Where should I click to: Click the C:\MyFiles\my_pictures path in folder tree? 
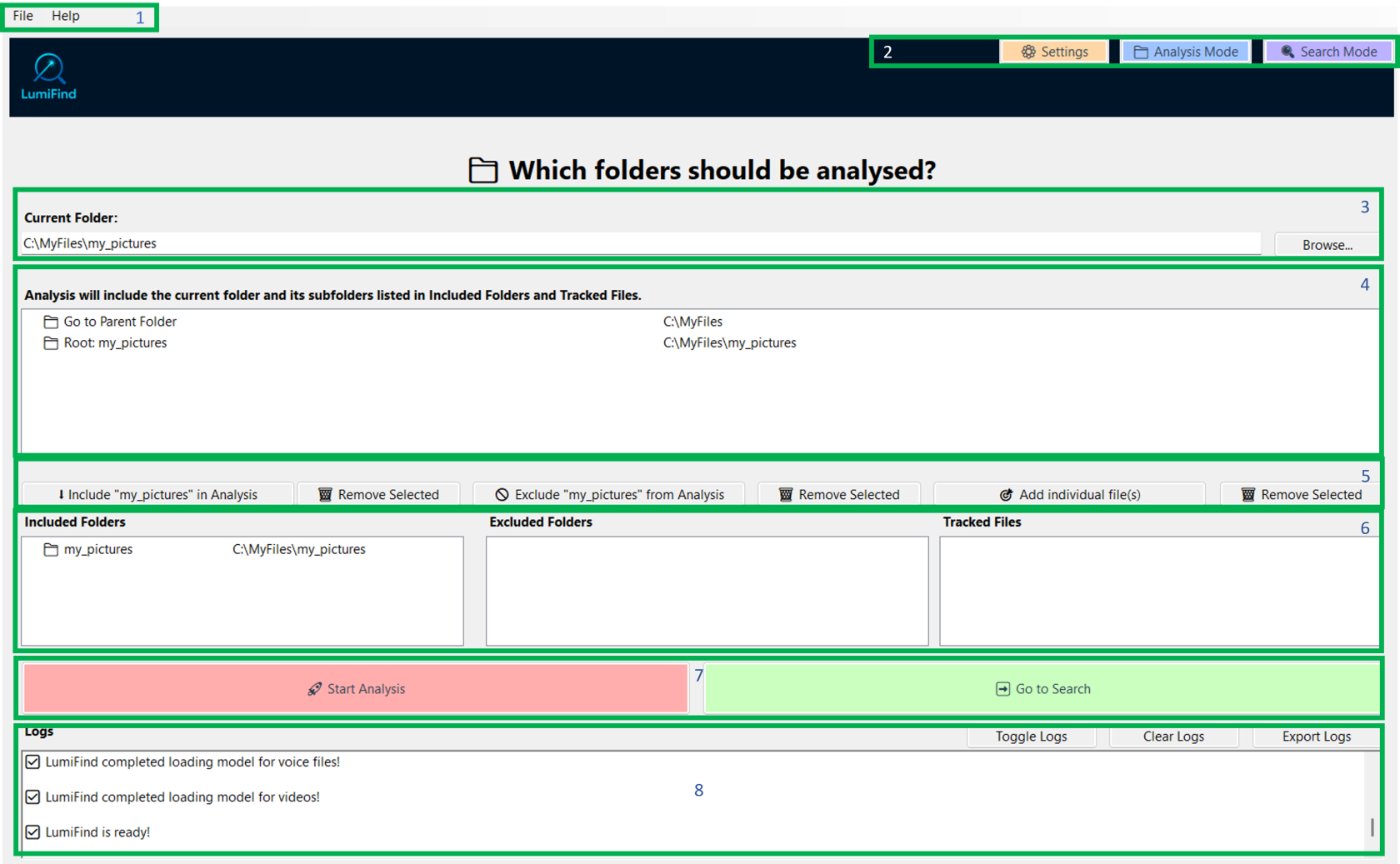(729, 342)
